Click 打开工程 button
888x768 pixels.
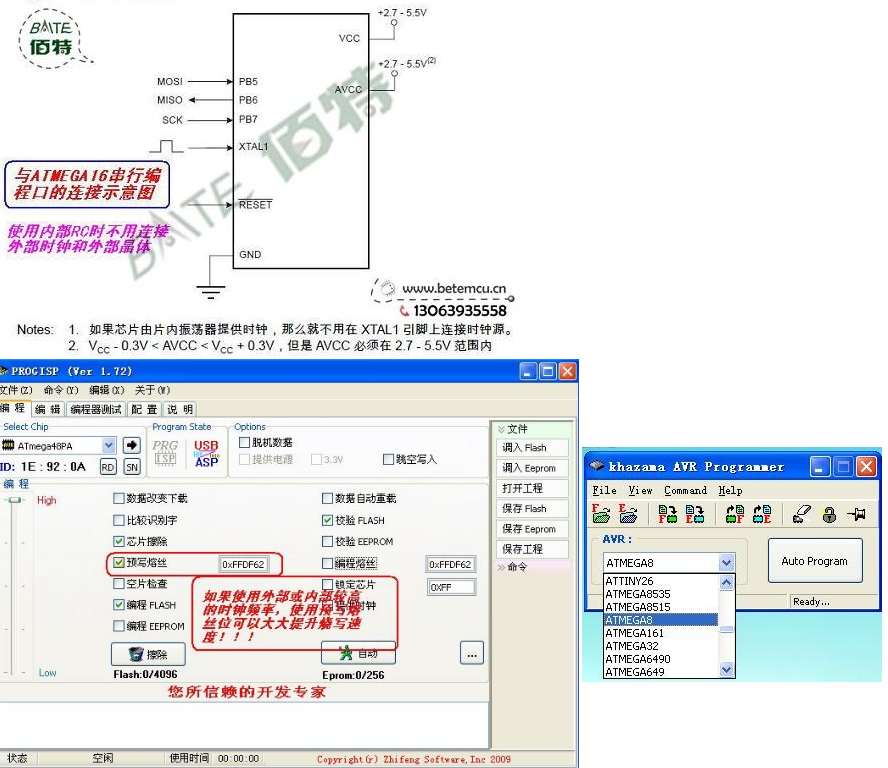coord(532,488)
